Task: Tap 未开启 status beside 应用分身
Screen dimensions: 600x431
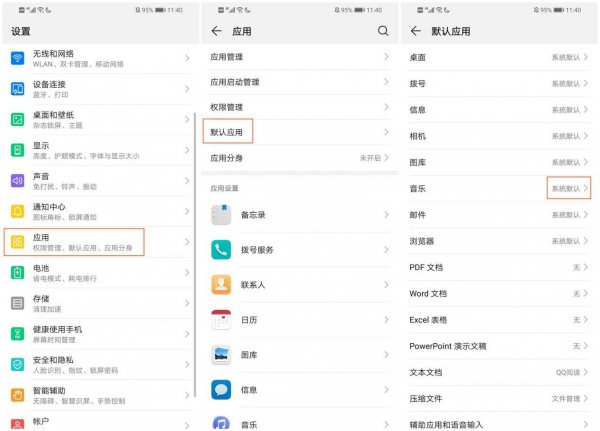Action: click(x=370, y=158)
